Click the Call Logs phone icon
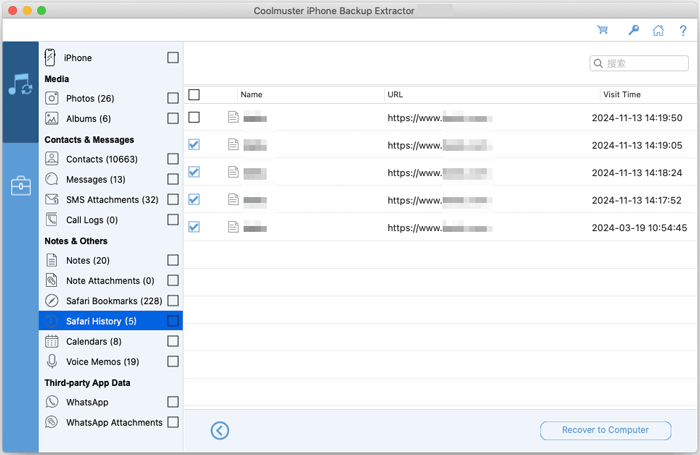The height and width of the screenshot is (455, 700). point(52,219)
